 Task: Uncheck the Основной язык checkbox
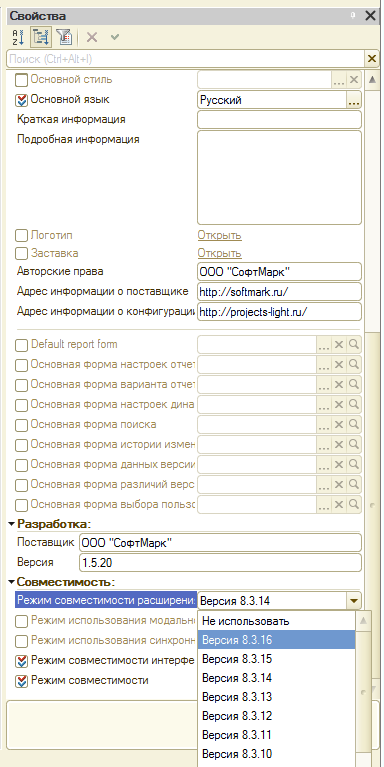click(22, 100)
